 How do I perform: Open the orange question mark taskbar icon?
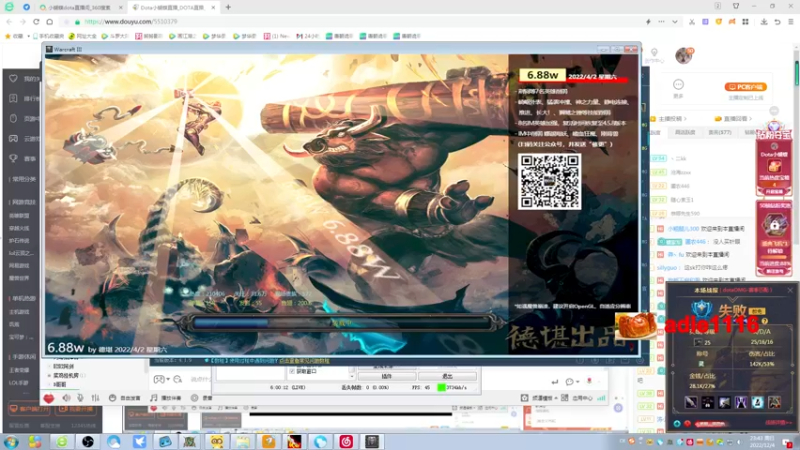268,441
